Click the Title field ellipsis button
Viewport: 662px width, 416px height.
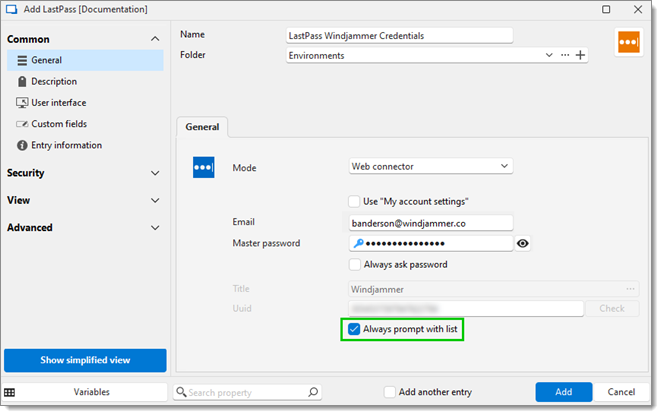click(x=630, y=289)
